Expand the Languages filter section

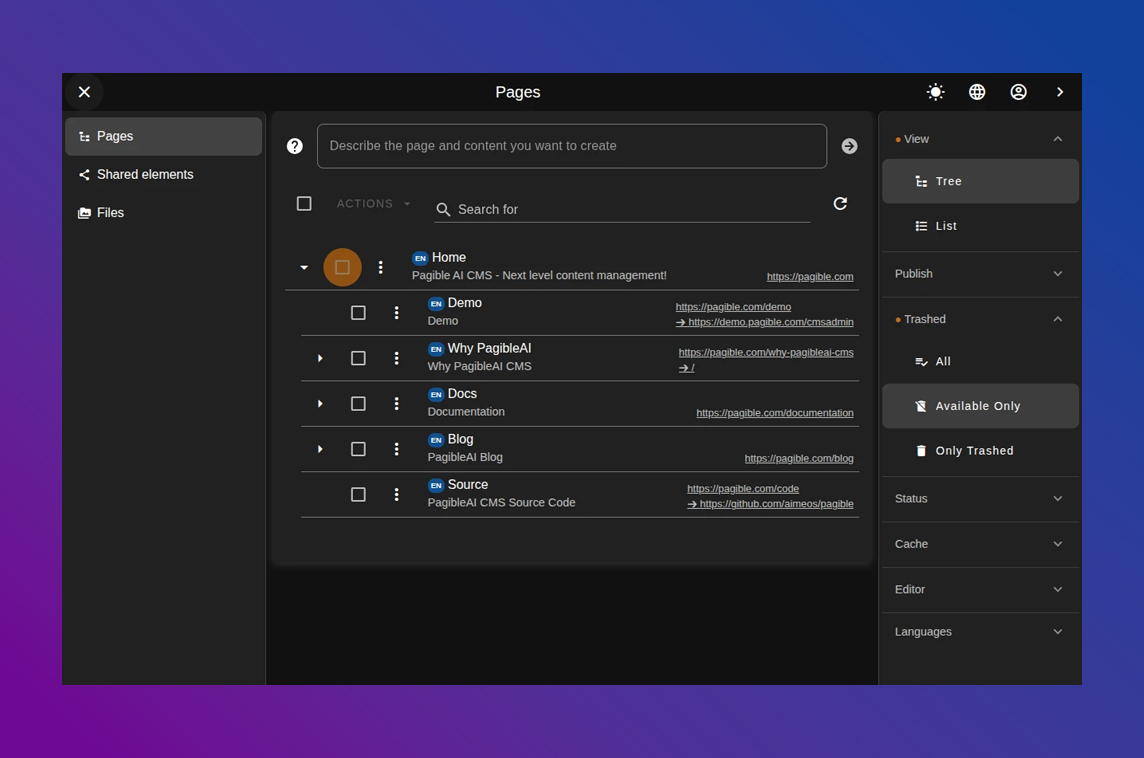point(979,632)
